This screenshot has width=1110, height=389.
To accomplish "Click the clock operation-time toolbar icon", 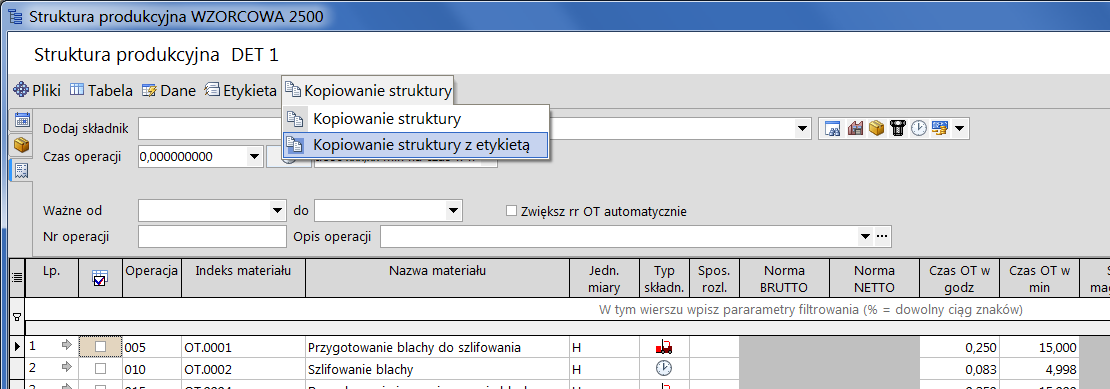I will coord(919,129).
